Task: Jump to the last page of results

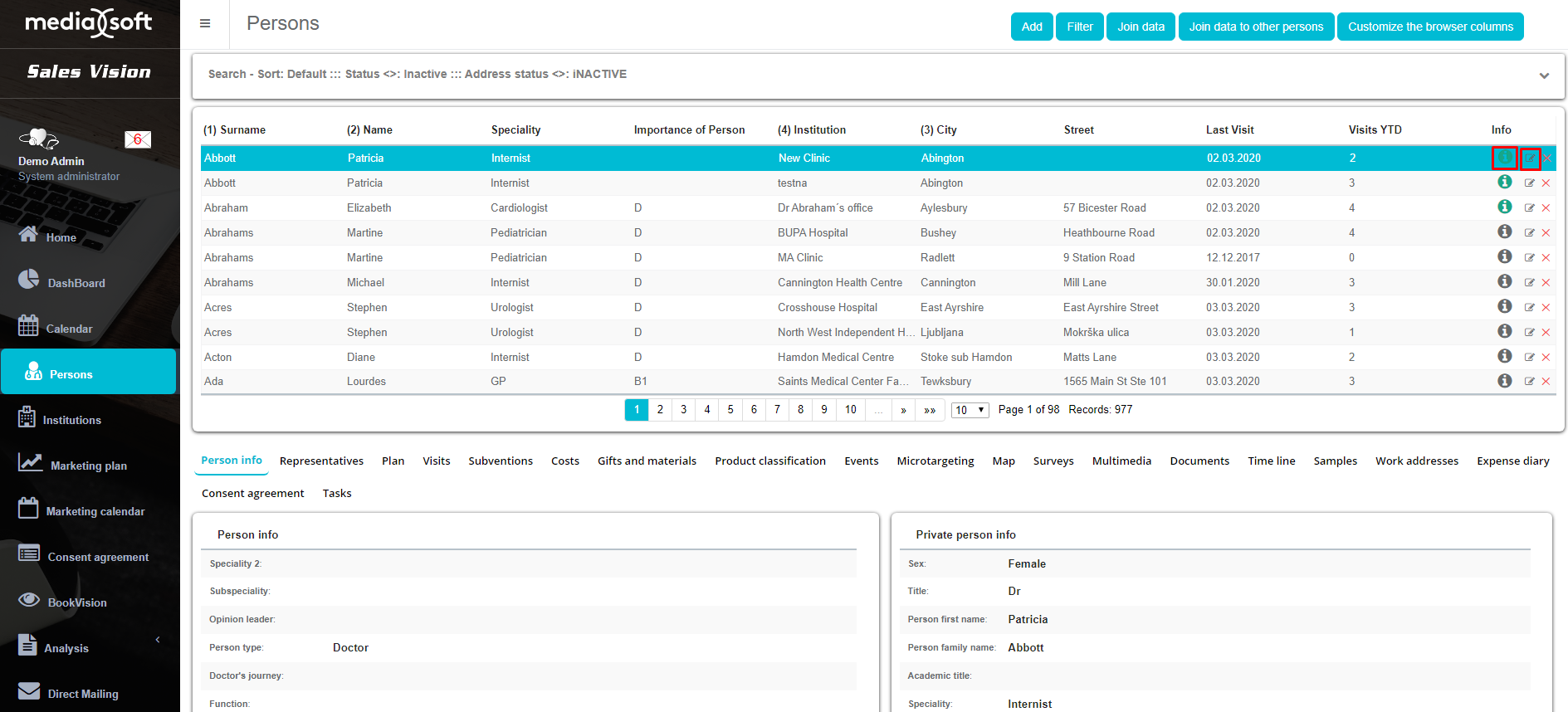Action: [x=930, y=410]
